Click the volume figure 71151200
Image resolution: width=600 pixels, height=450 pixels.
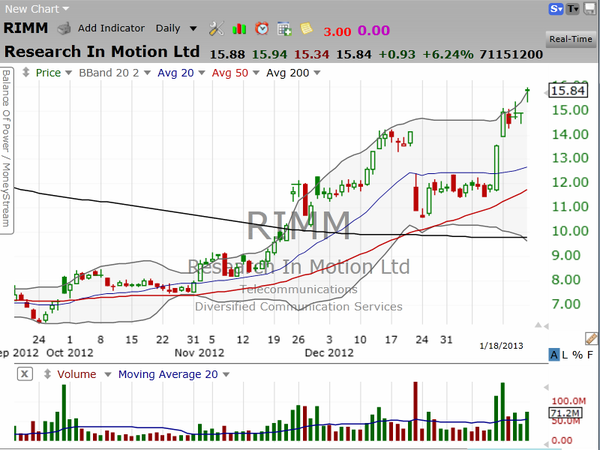point(511,54)
